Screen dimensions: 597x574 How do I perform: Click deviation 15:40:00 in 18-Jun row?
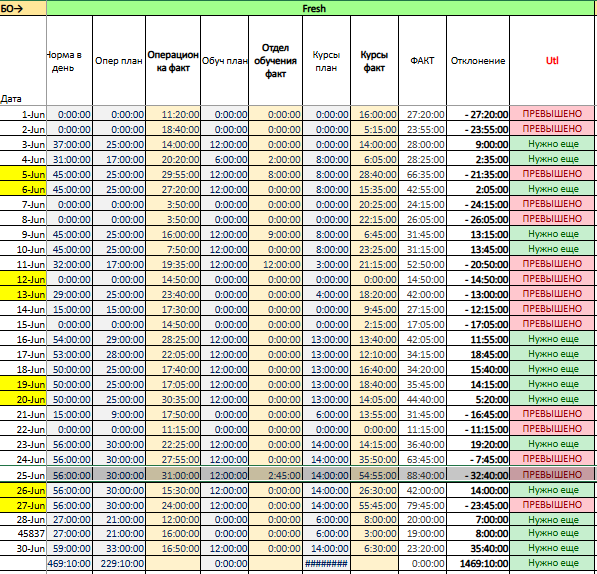[x=478, y=369]
